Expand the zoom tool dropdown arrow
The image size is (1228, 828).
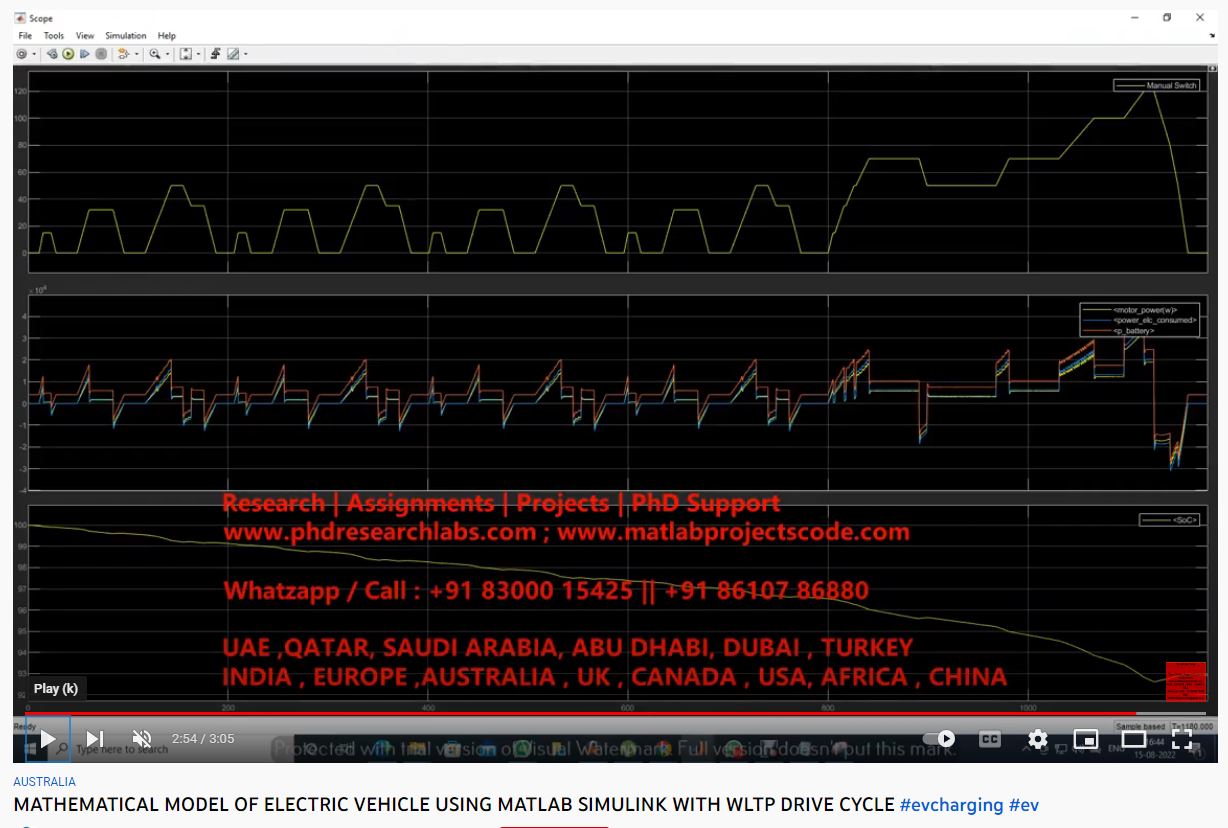coord(167,54)
